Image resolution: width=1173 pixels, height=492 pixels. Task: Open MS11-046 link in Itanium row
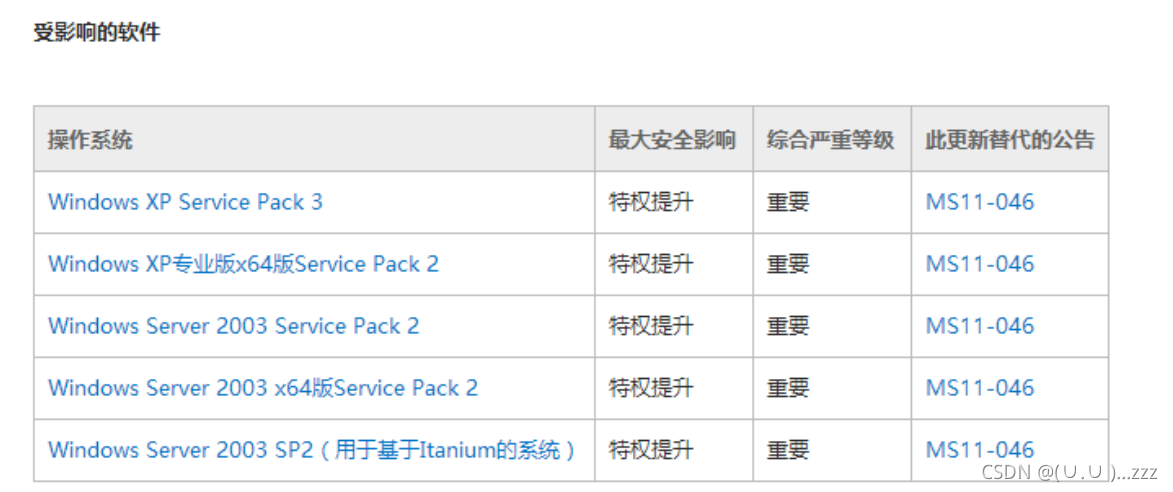[x=980, y=450]
